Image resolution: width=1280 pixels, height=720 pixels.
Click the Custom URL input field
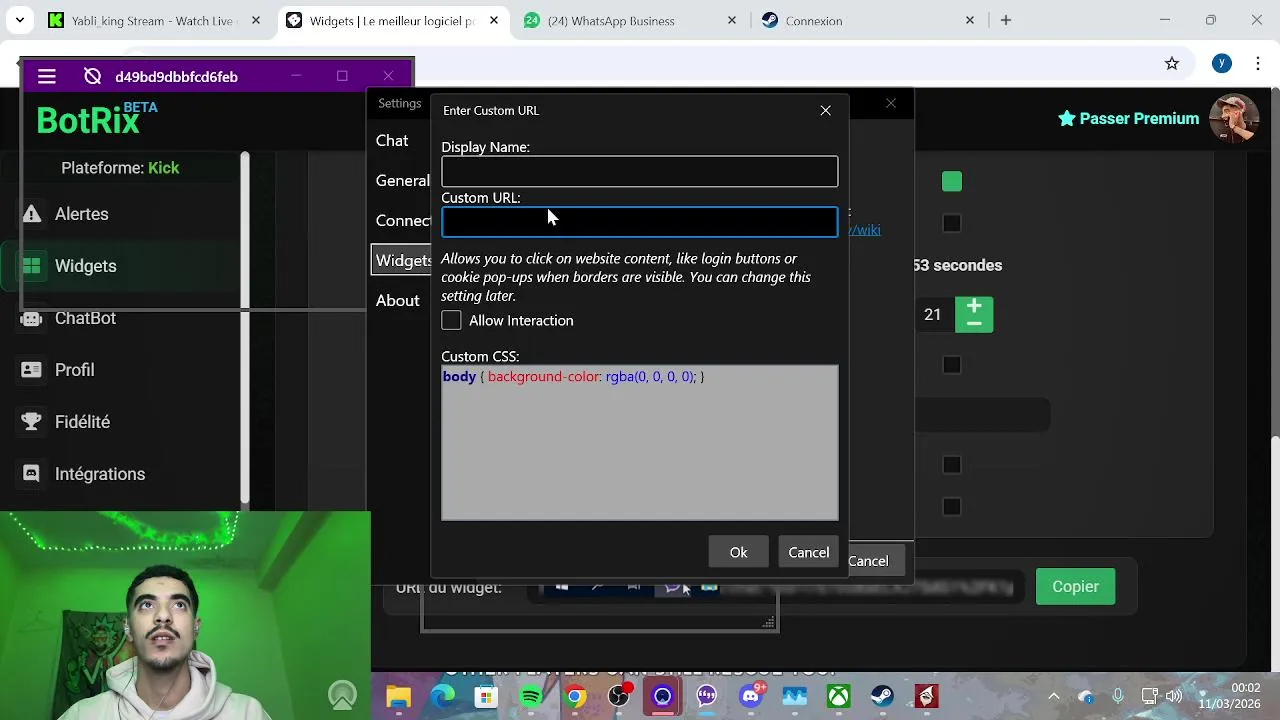click(x=640, y=222)
